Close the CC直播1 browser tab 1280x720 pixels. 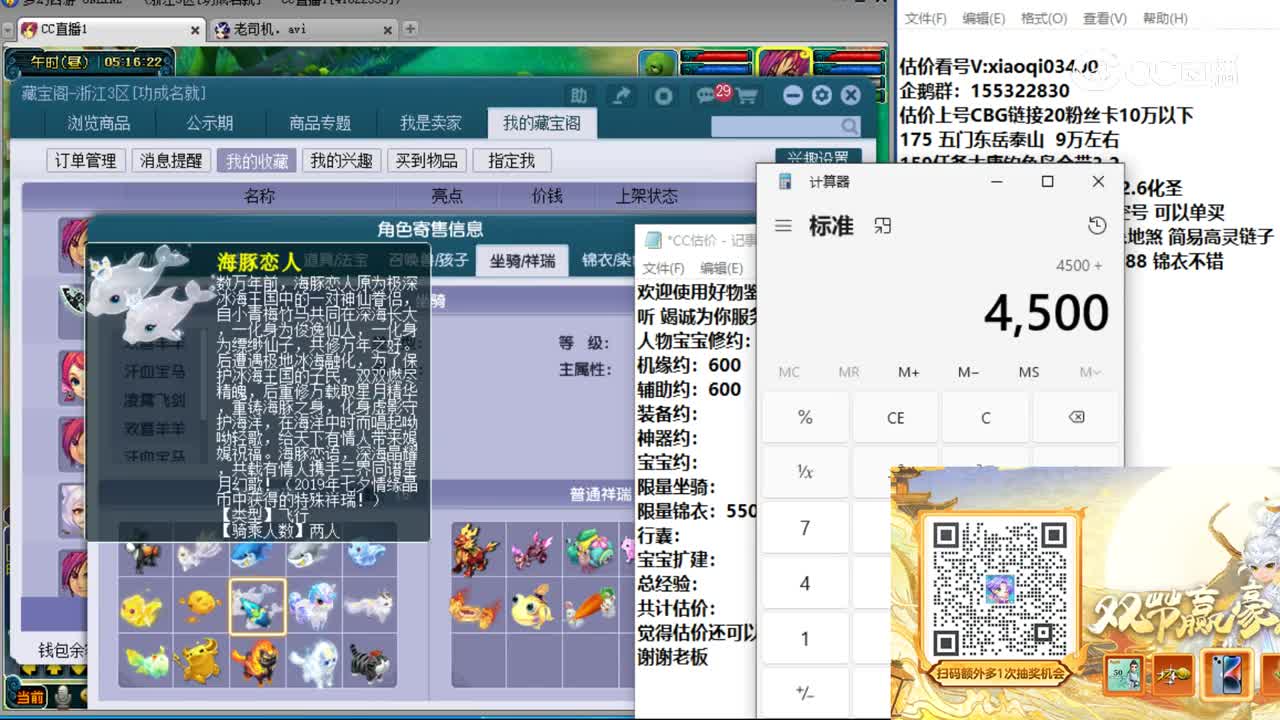[x=195, y=30]
